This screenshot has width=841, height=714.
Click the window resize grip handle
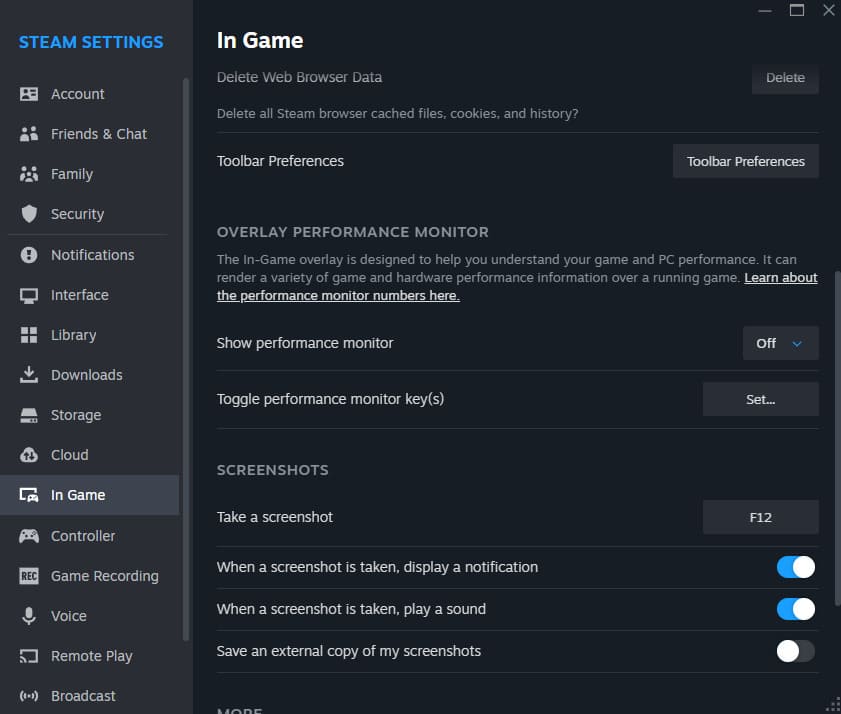pyautogui.click(x=833, y=705)
